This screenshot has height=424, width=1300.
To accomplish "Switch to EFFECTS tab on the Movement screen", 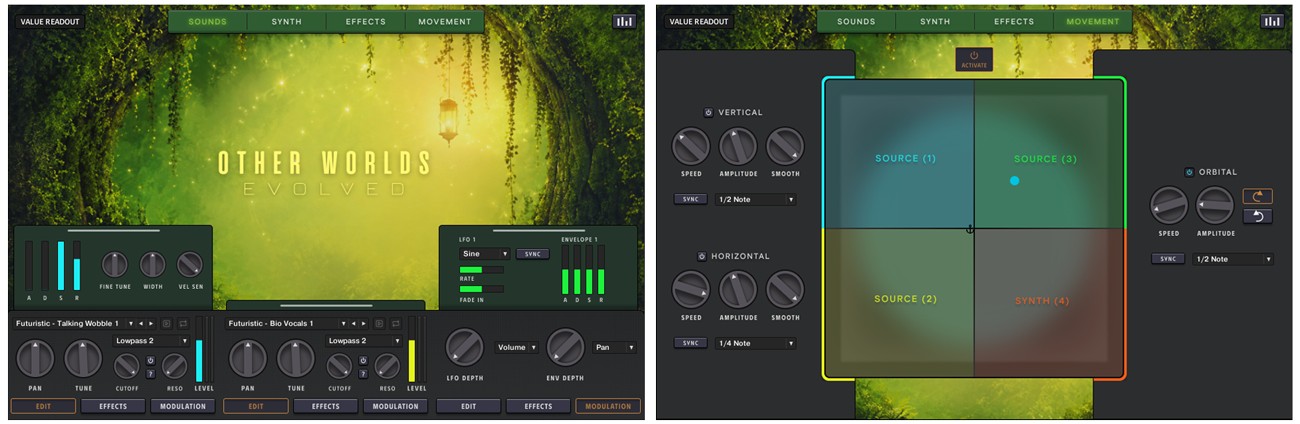I will click(1014, 21).
